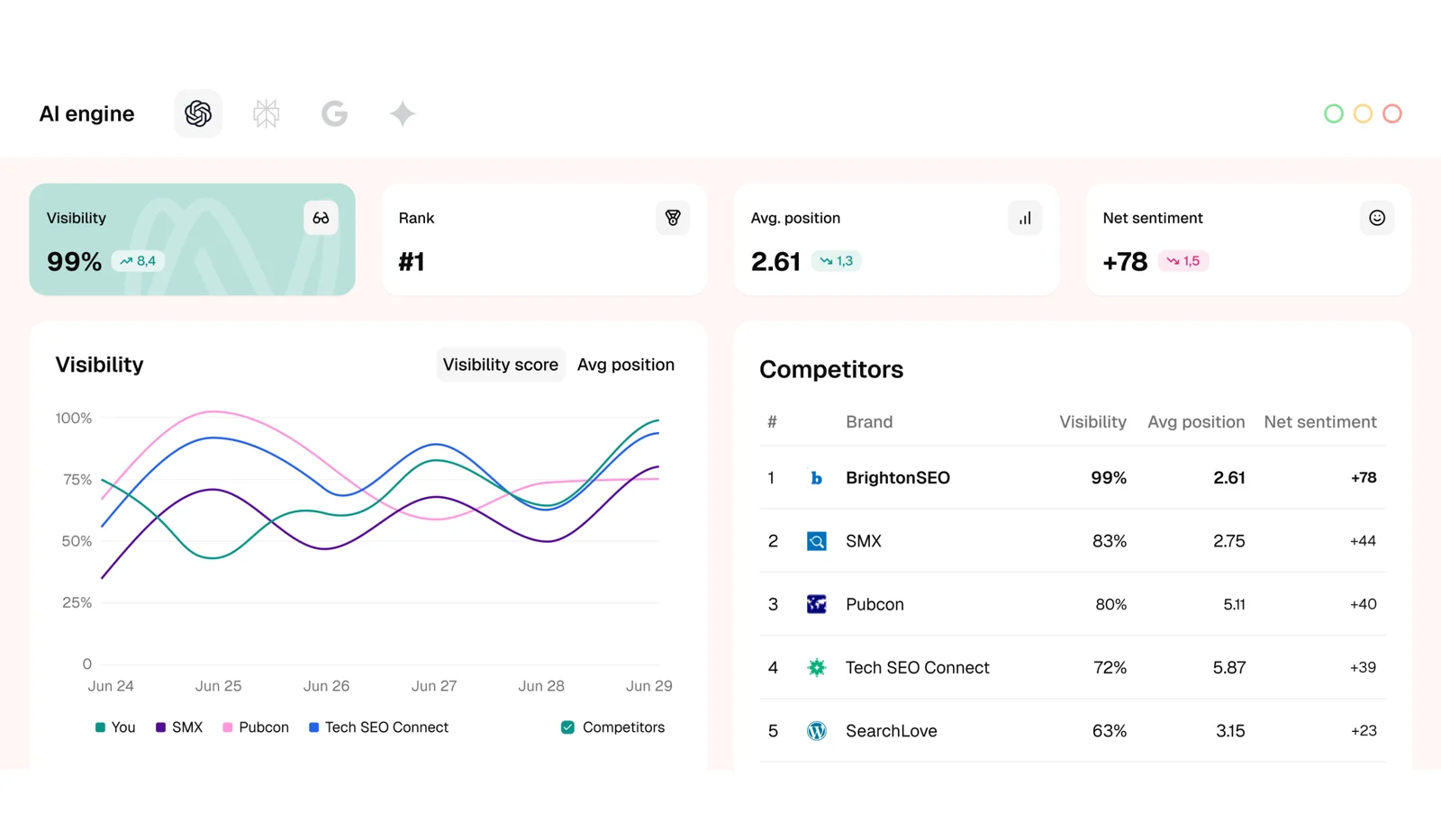Toggle Tech SEO Connect series in legend

378,727
